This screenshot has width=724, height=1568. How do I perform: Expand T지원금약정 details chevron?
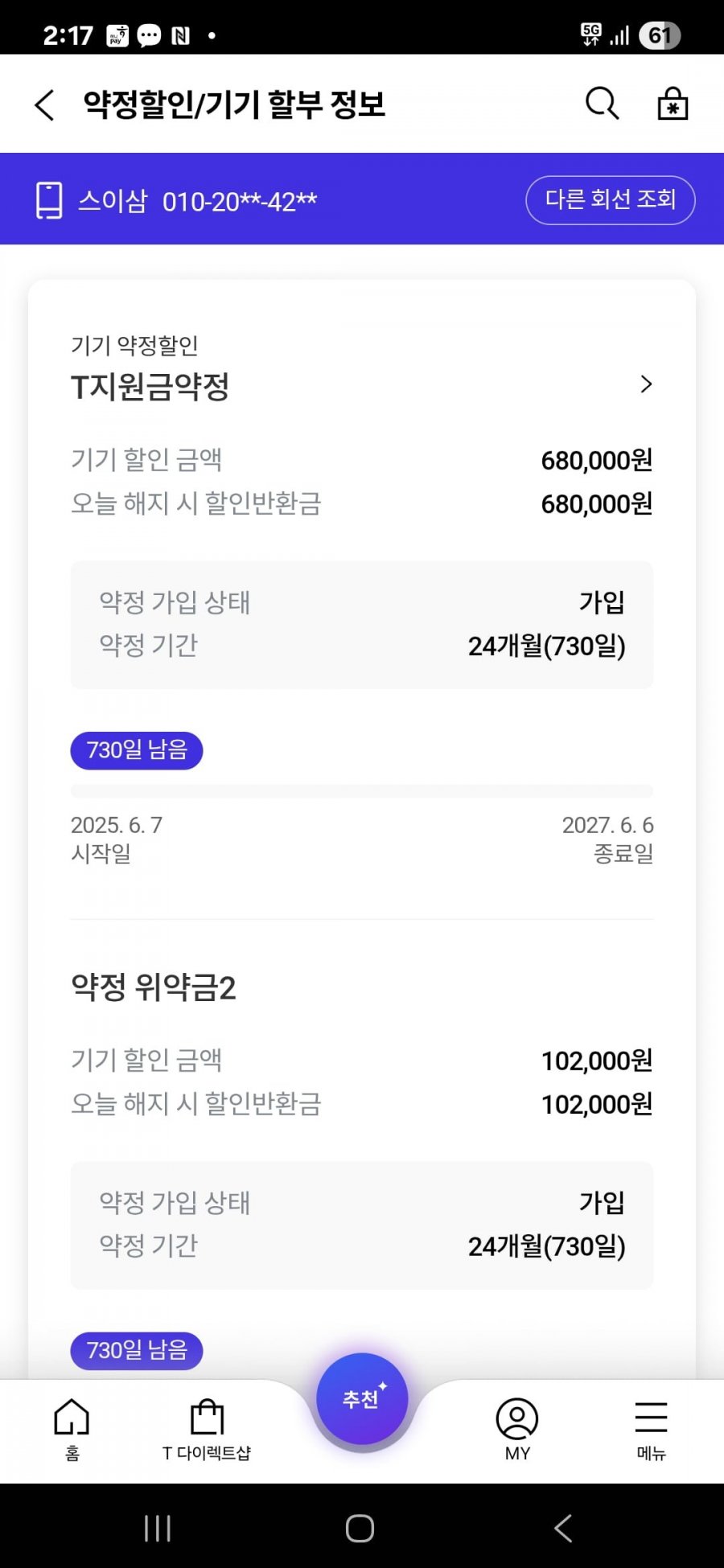(645, 384)
